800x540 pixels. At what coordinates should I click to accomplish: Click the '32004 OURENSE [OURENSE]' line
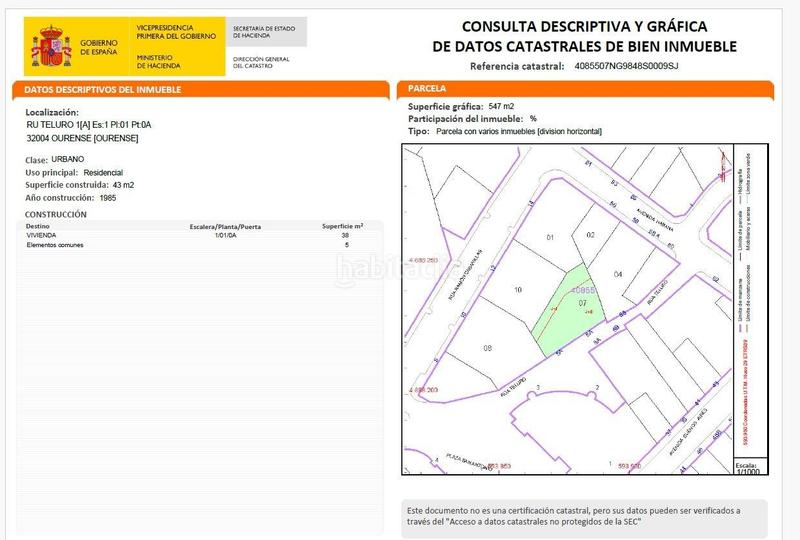(x=82, y=138)
